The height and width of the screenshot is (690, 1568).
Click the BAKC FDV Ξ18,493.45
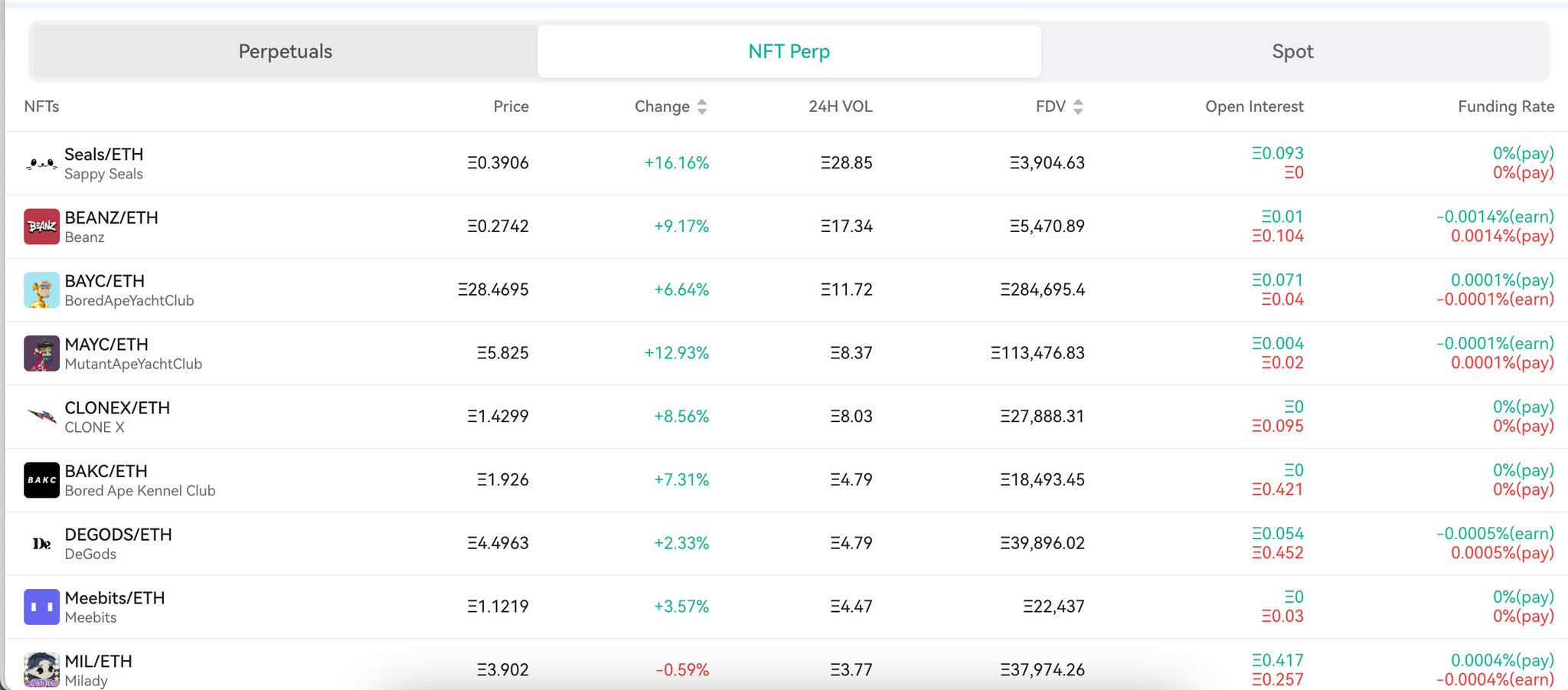1042,480
